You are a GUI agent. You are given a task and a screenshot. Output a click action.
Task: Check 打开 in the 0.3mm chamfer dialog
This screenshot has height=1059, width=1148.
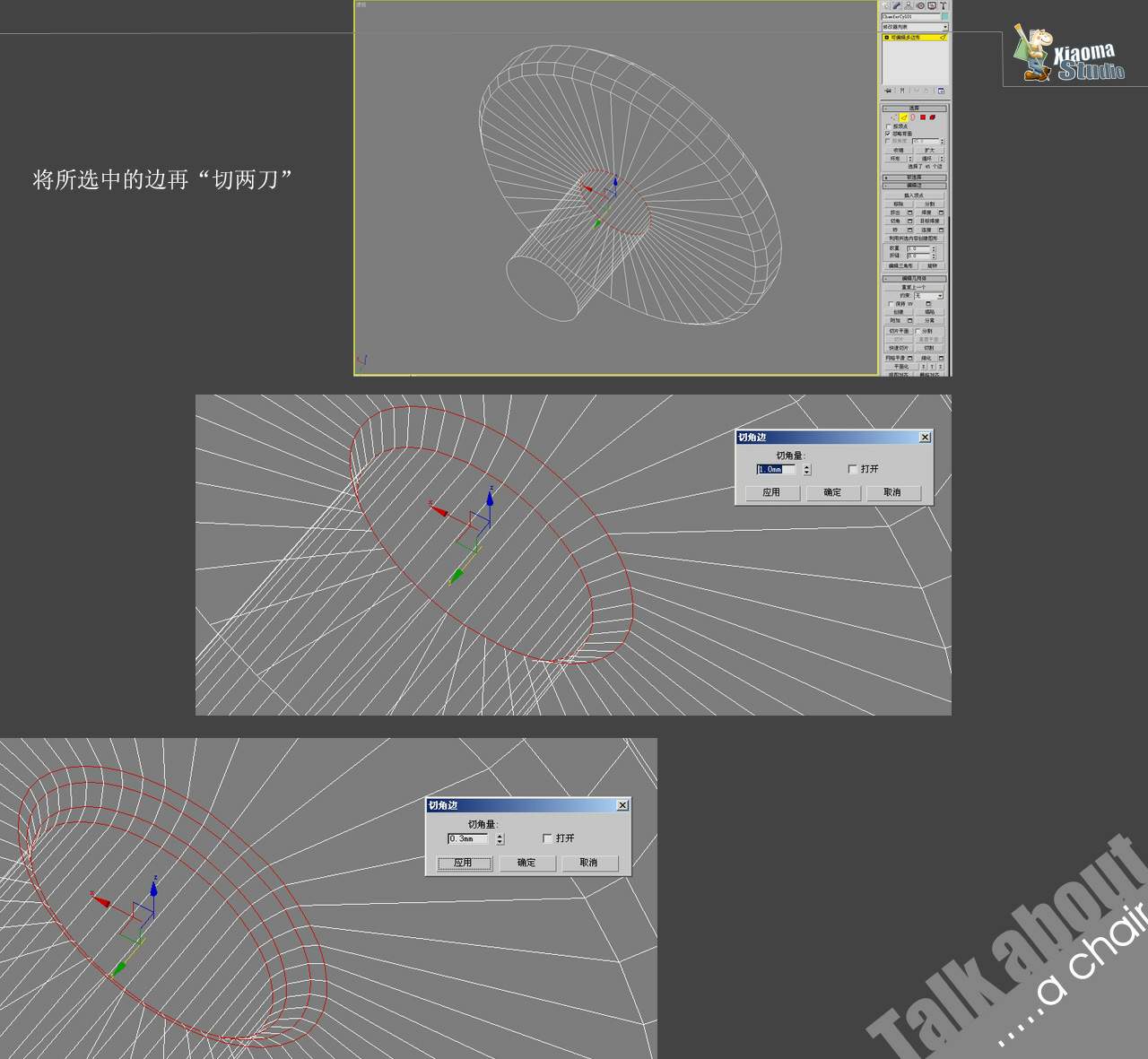point(547,838)
